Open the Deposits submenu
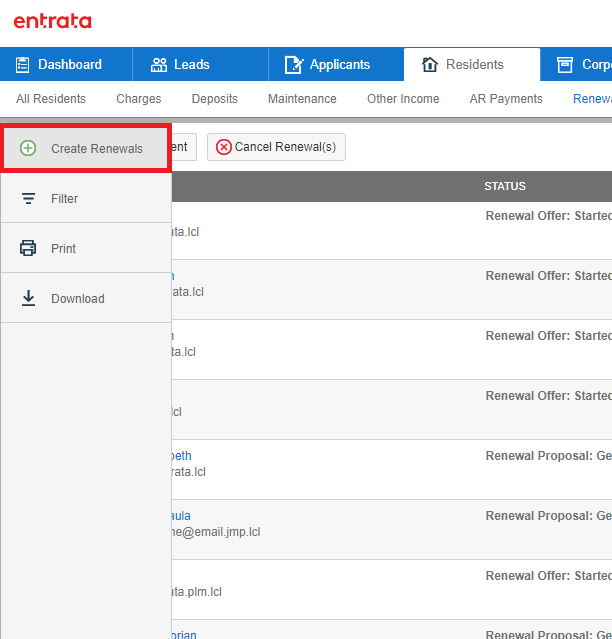 pos(215,99)
